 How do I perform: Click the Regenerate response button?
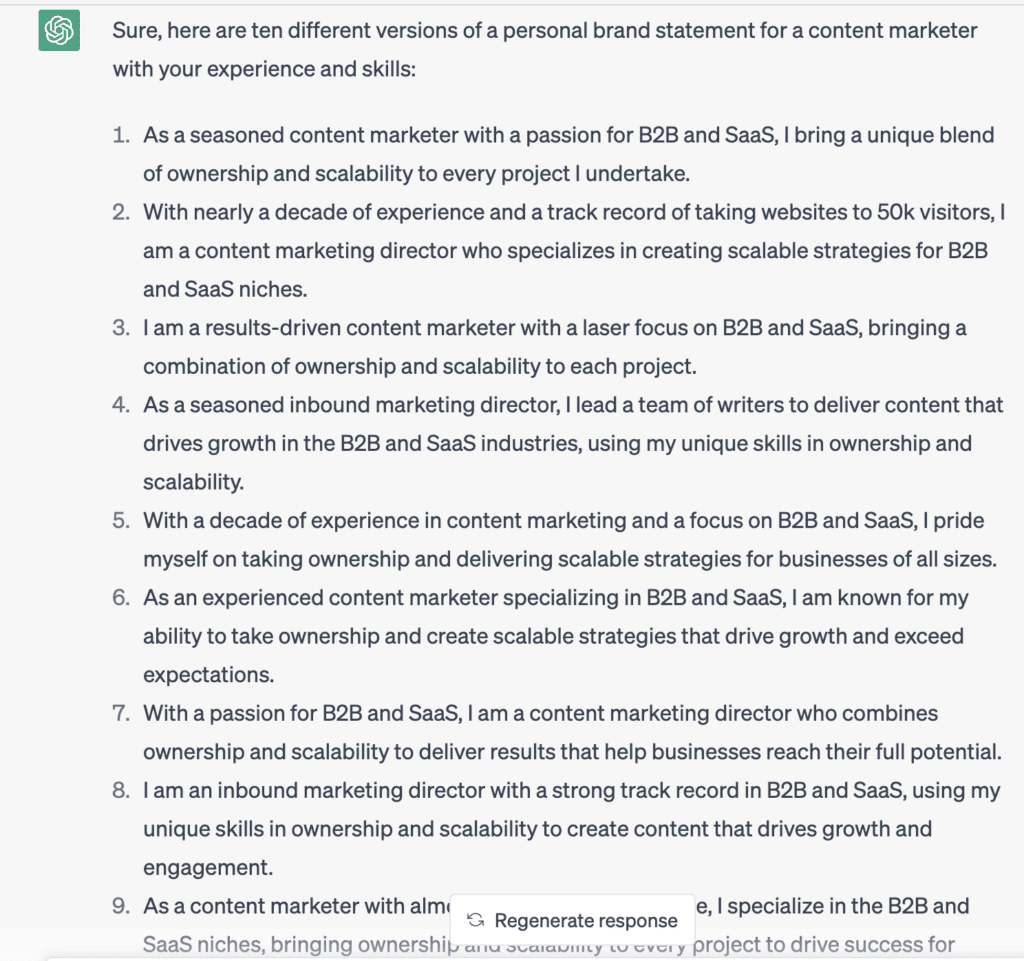point(571,920)
